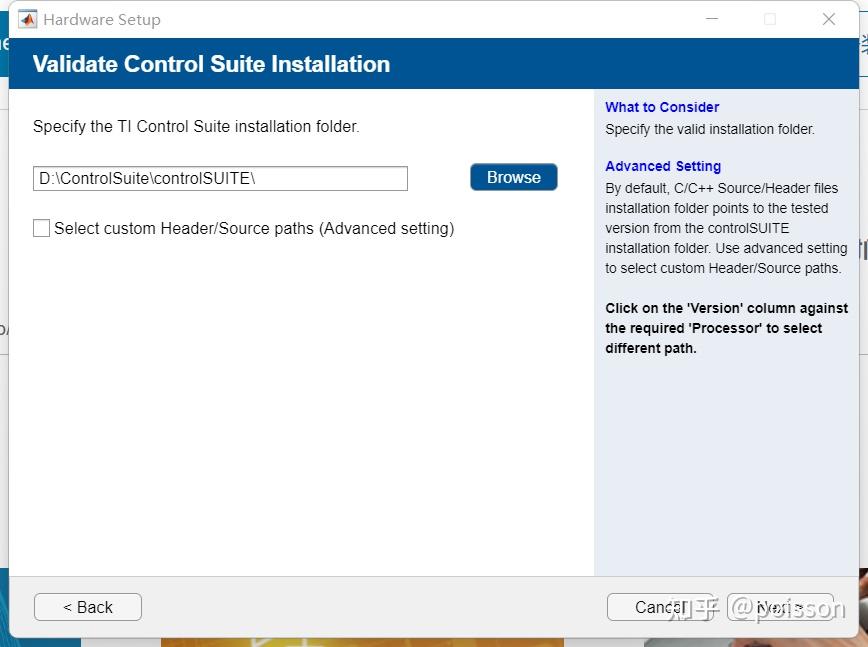Cancel the Hardware Setup wizard

tap(660, 607)
